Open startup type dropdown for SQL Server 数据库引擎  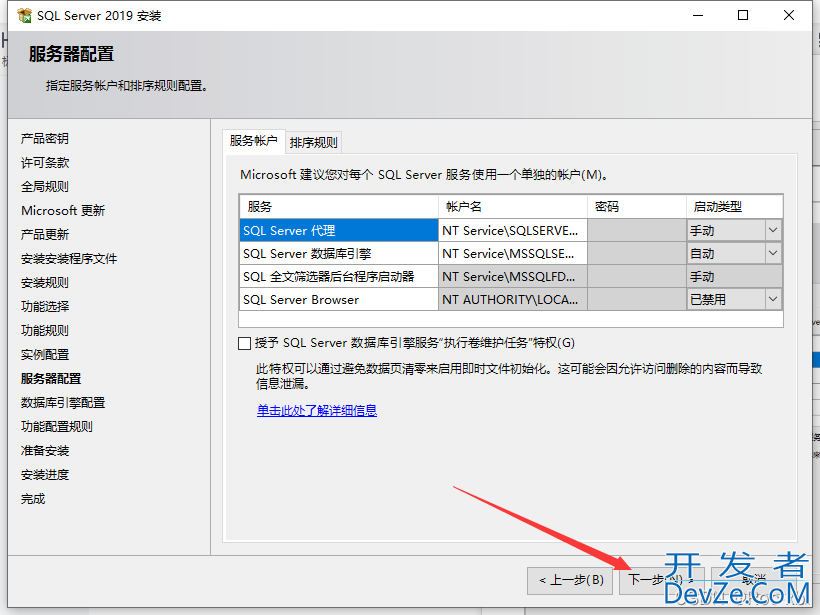[x=772, y=253]
